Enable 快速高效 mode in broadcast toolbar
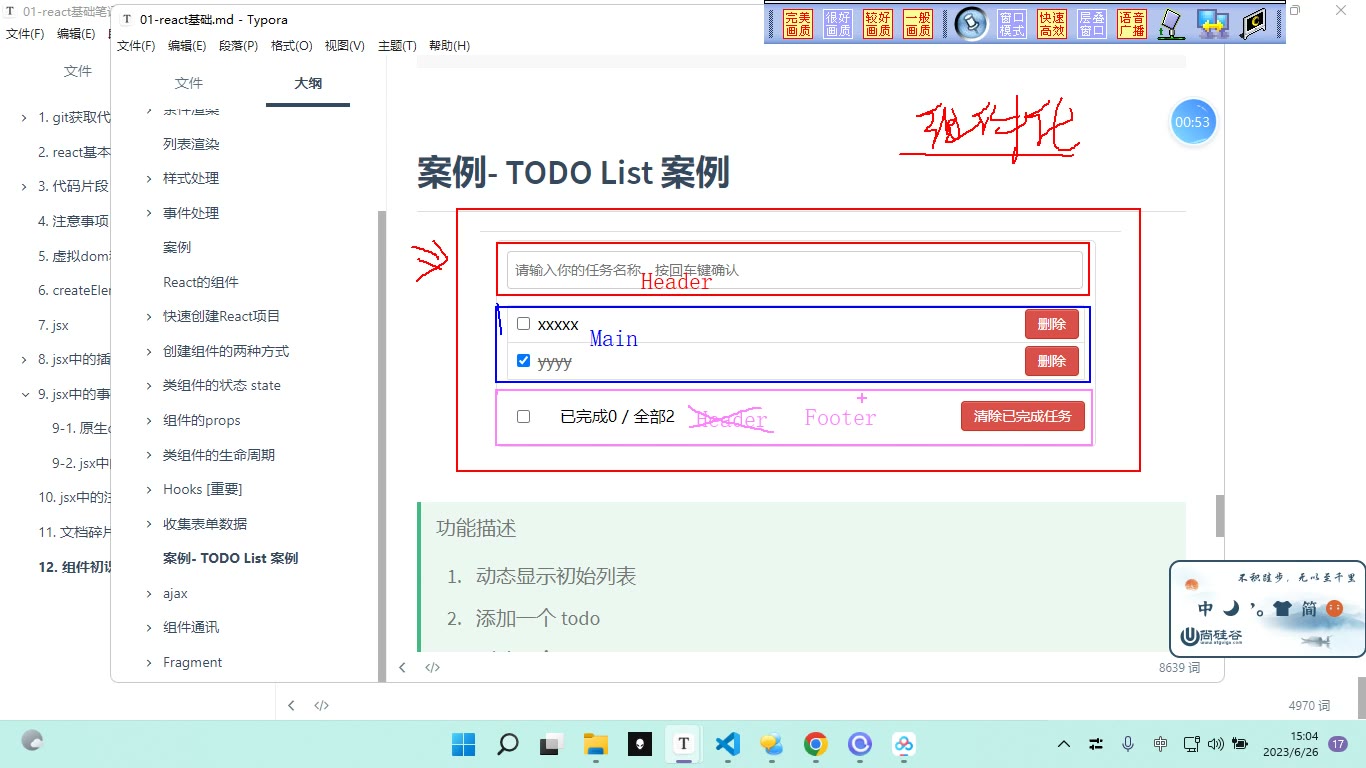 pos(1052,24)
